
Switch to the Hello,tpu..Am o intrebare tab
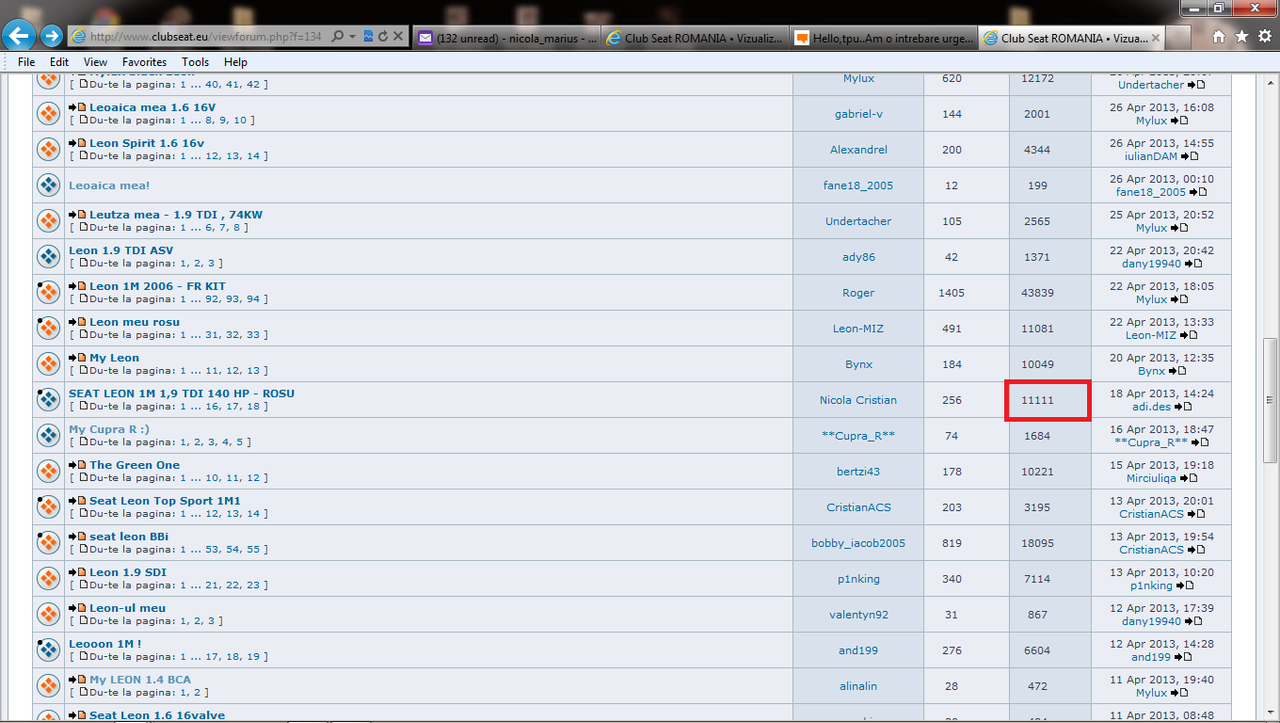click(882, 38)
